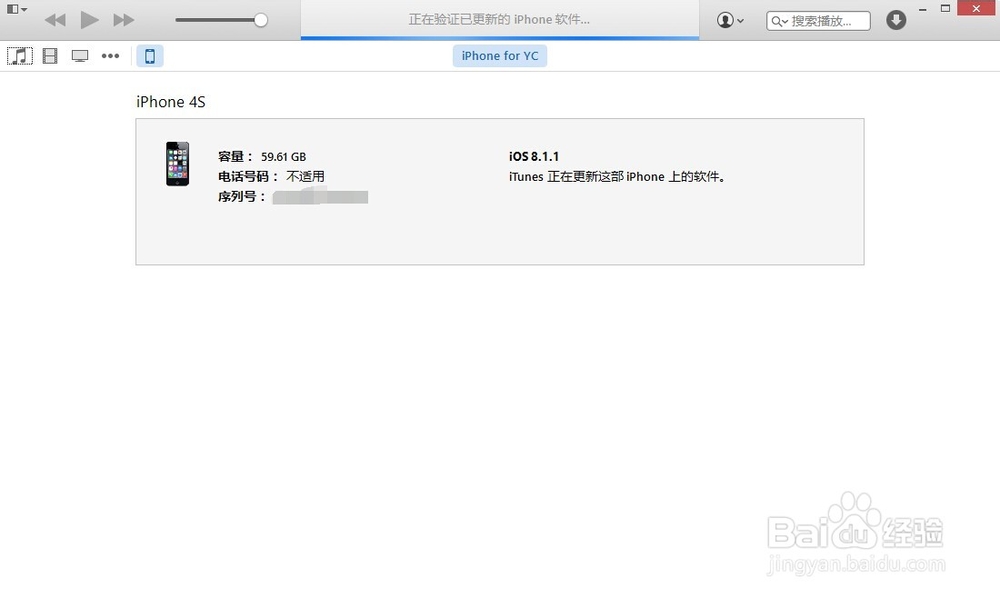Close the iTunes window

[976, 8]
